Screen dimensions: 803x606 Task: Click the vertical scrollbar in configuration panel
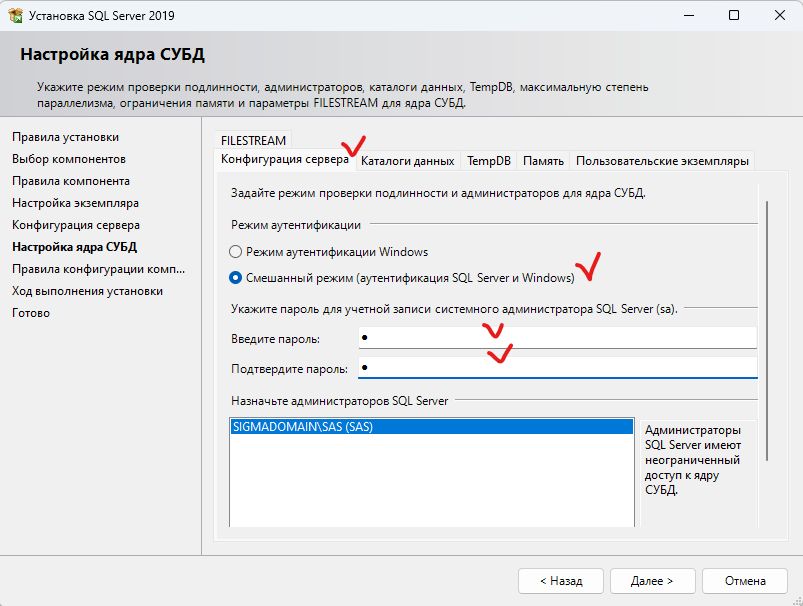pos(767,331)
